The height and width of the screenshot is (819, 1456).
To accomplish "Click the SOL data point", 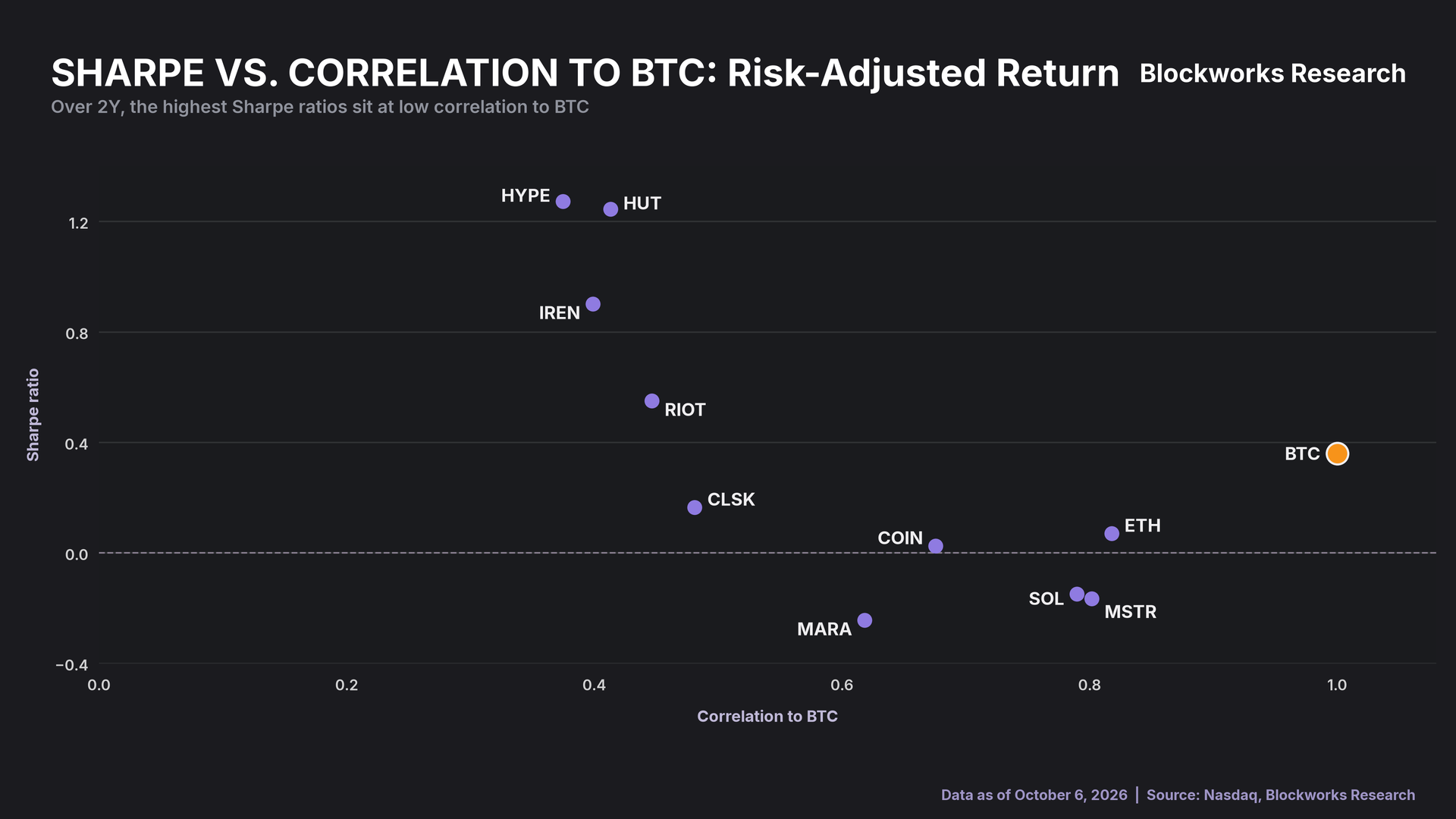I will point(1077,594).
